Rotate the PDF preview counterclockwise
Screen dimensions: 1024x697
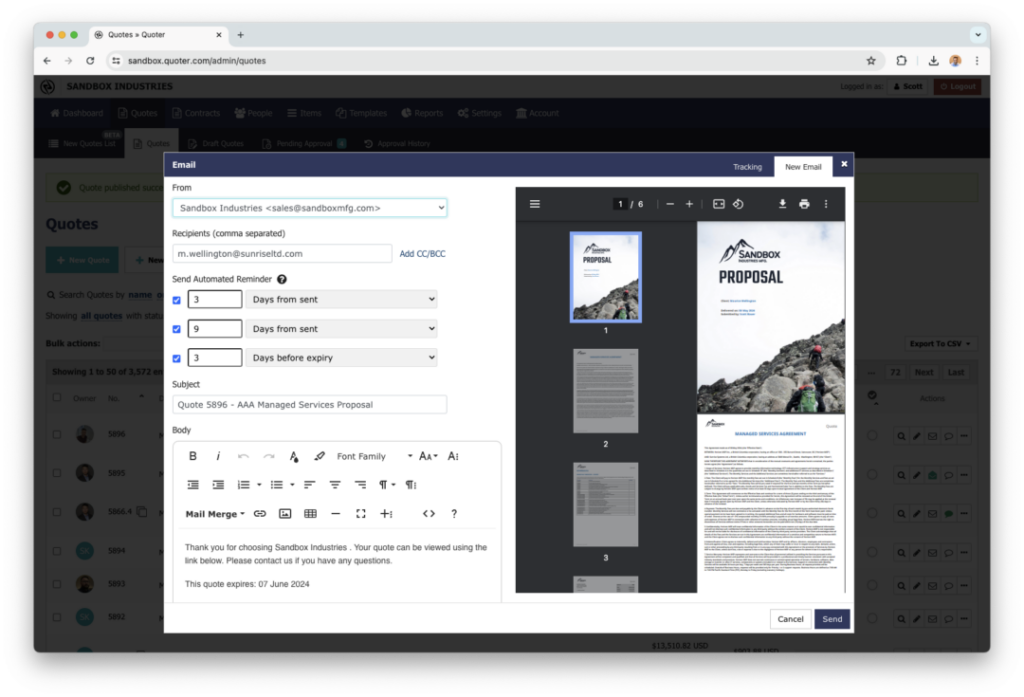point(738,204)
